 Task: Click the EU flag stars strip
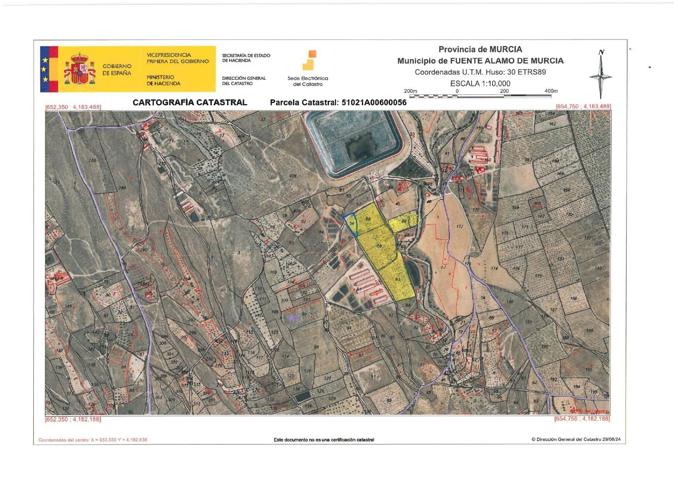pos(45,69)
